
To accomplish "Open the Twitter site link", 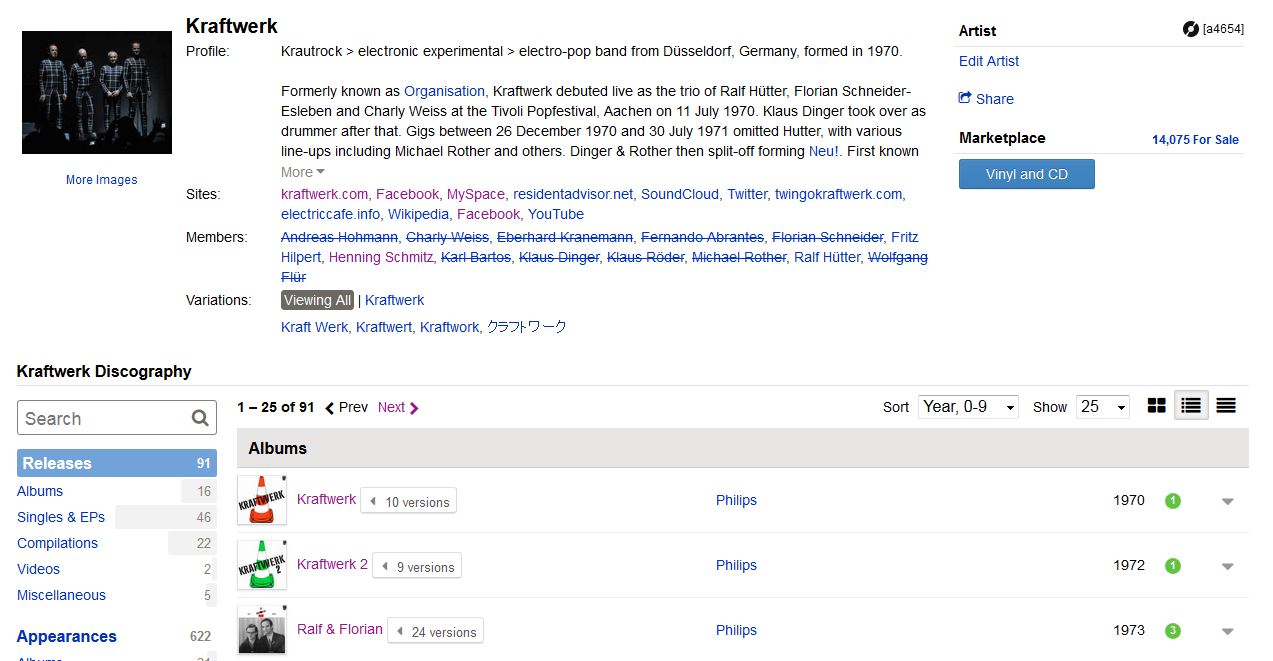I will [x=747, y=194].
